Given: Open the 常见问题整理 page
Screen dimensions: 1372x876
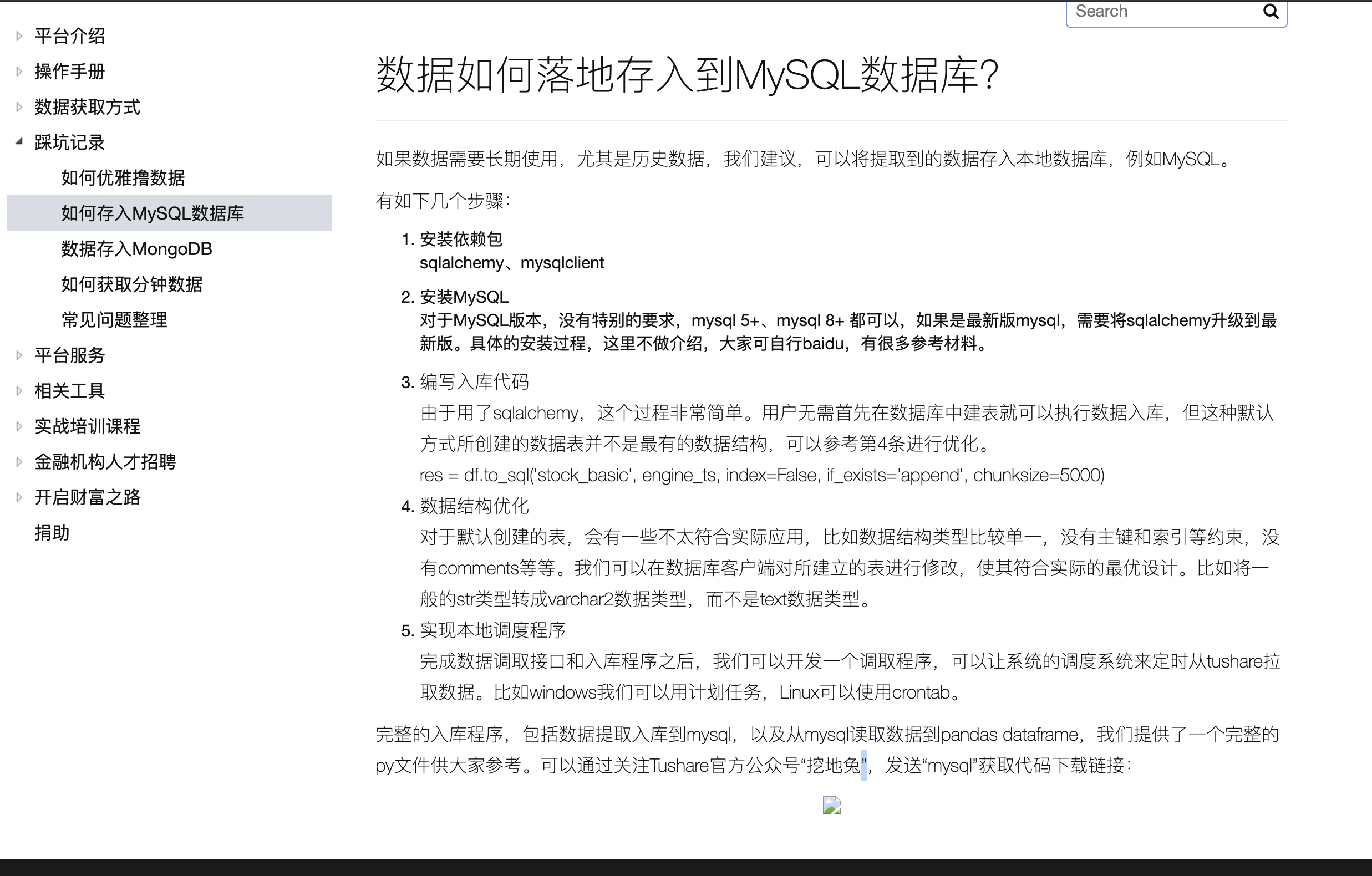Looking at the screenshot, I should coord(115,319).
